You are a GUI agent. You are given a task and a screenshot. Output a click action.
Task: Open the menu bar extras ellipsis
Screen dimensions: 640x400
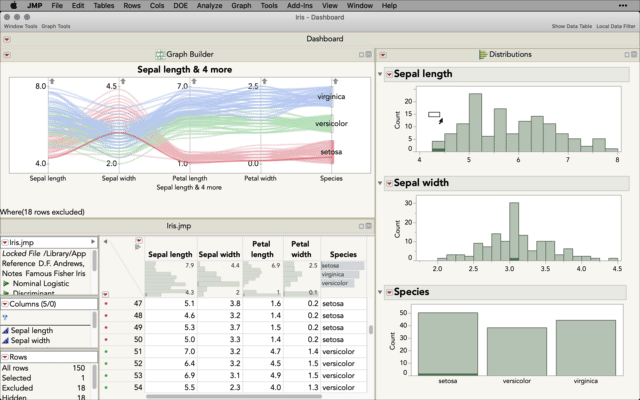[x=623, y=5]
